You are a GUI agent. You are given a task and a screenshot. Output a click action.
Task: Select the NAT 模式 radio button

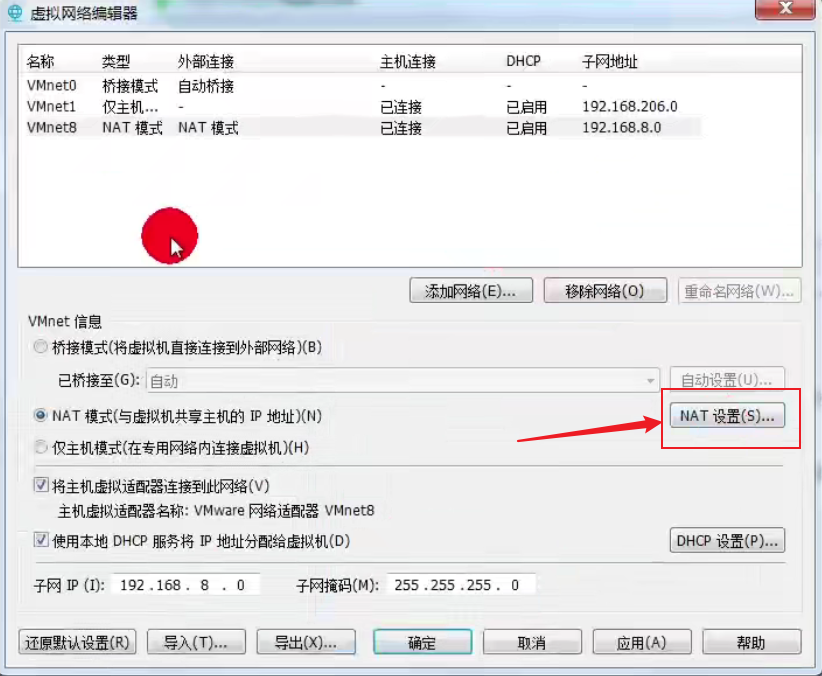(x=40, y=415)
